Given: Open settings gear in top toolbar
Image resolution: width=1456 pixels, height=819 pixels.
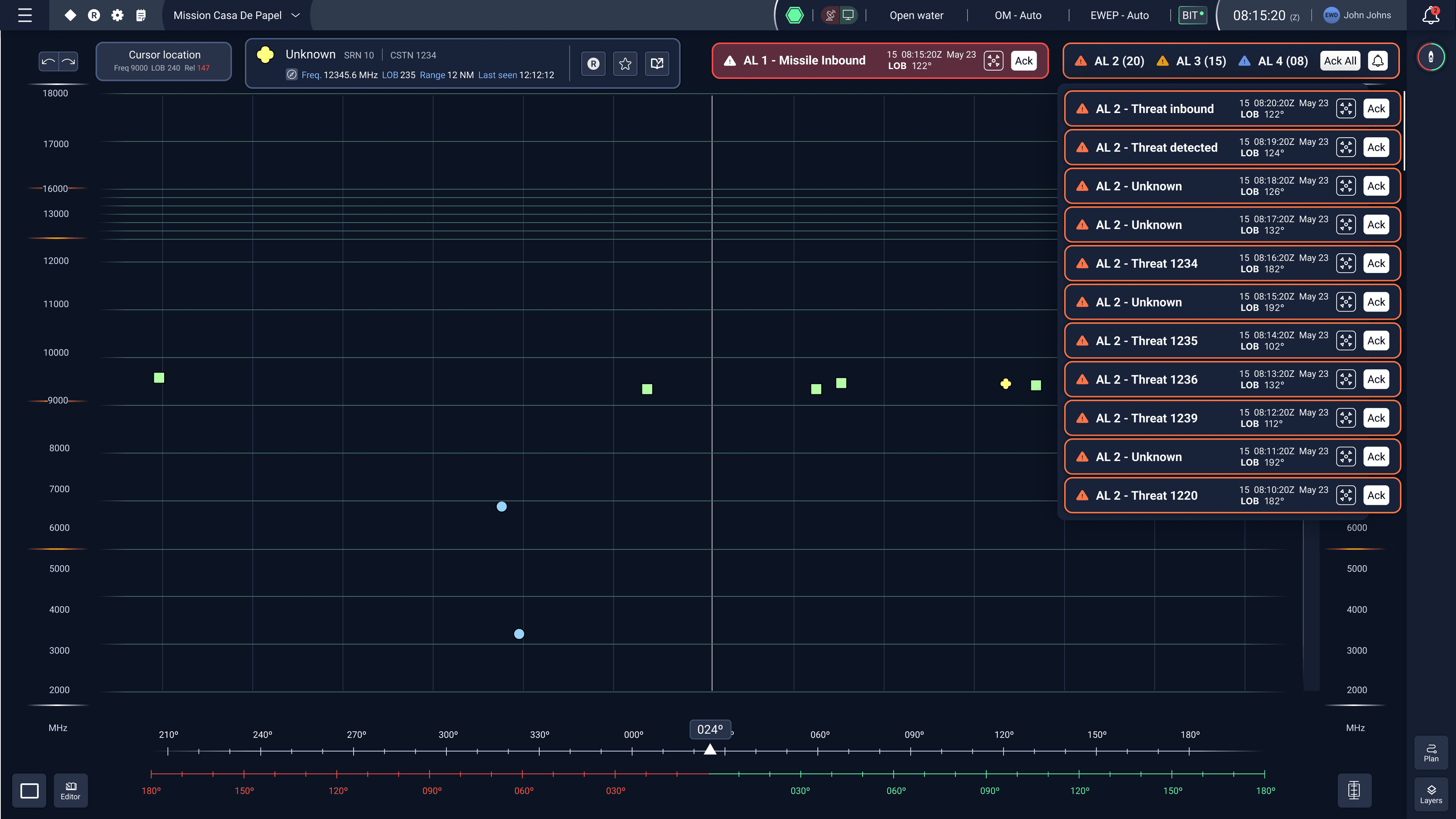Looking at the screenshot, I should click(x=118, y=15).
